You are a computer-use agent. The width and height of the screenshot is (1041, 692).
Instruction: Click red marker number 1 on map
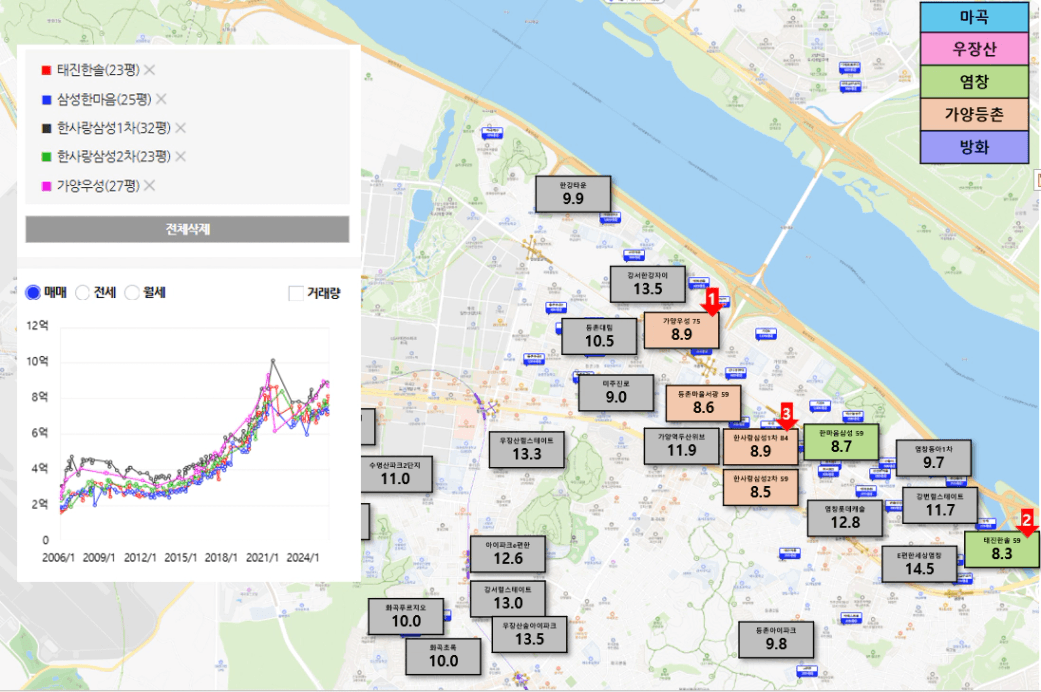712,301
